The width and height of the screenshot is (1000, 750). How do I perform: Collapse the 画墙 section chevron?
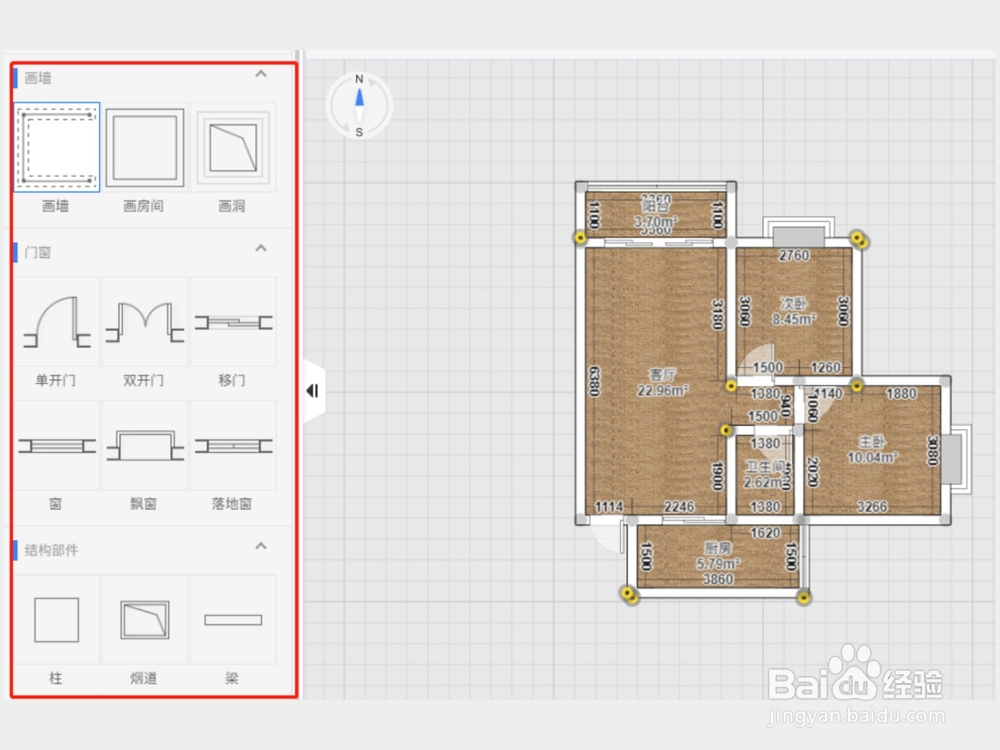coord(261,74)
